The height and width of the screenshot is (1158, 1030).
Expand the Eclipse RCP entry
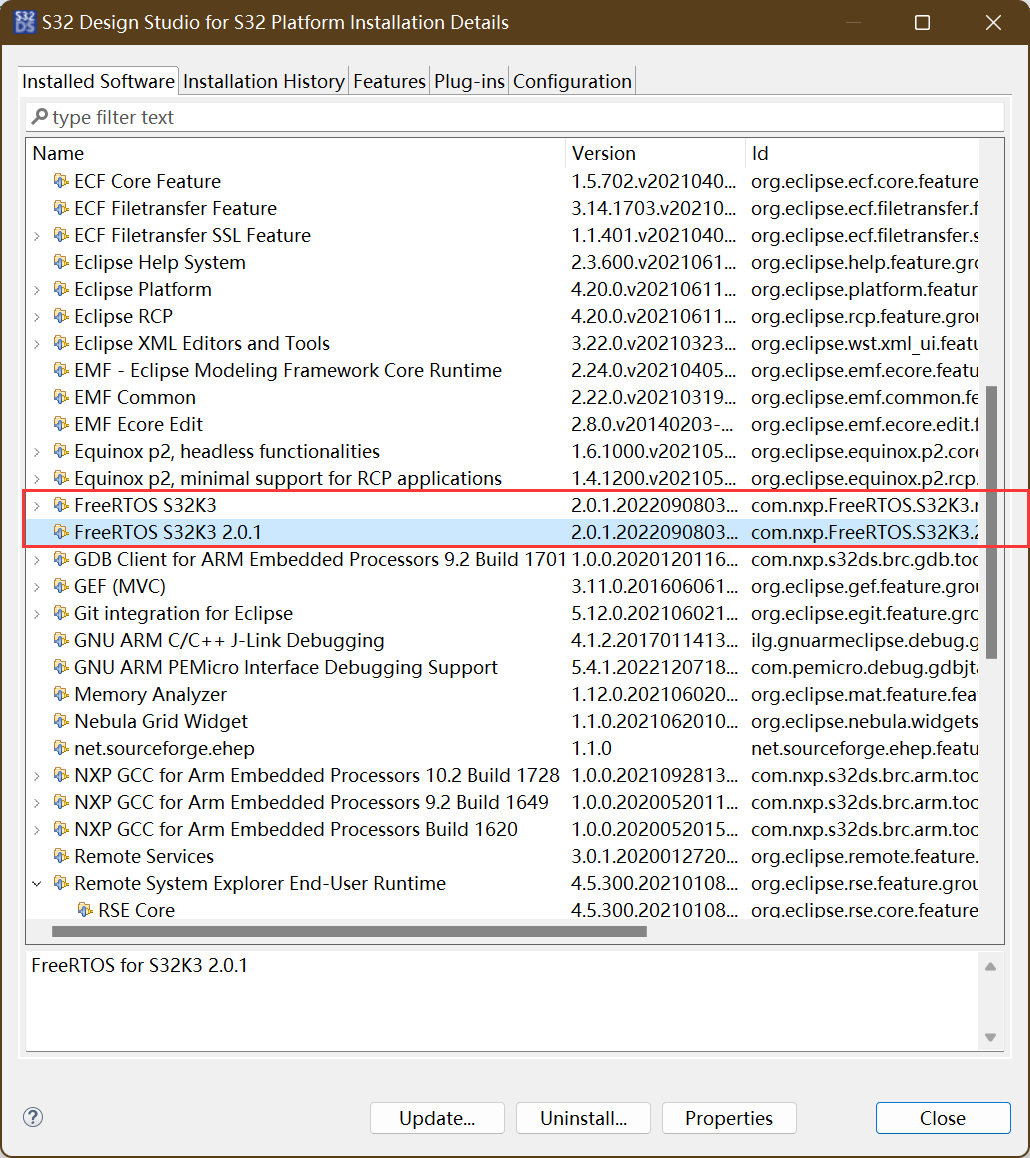coord(37,316)
